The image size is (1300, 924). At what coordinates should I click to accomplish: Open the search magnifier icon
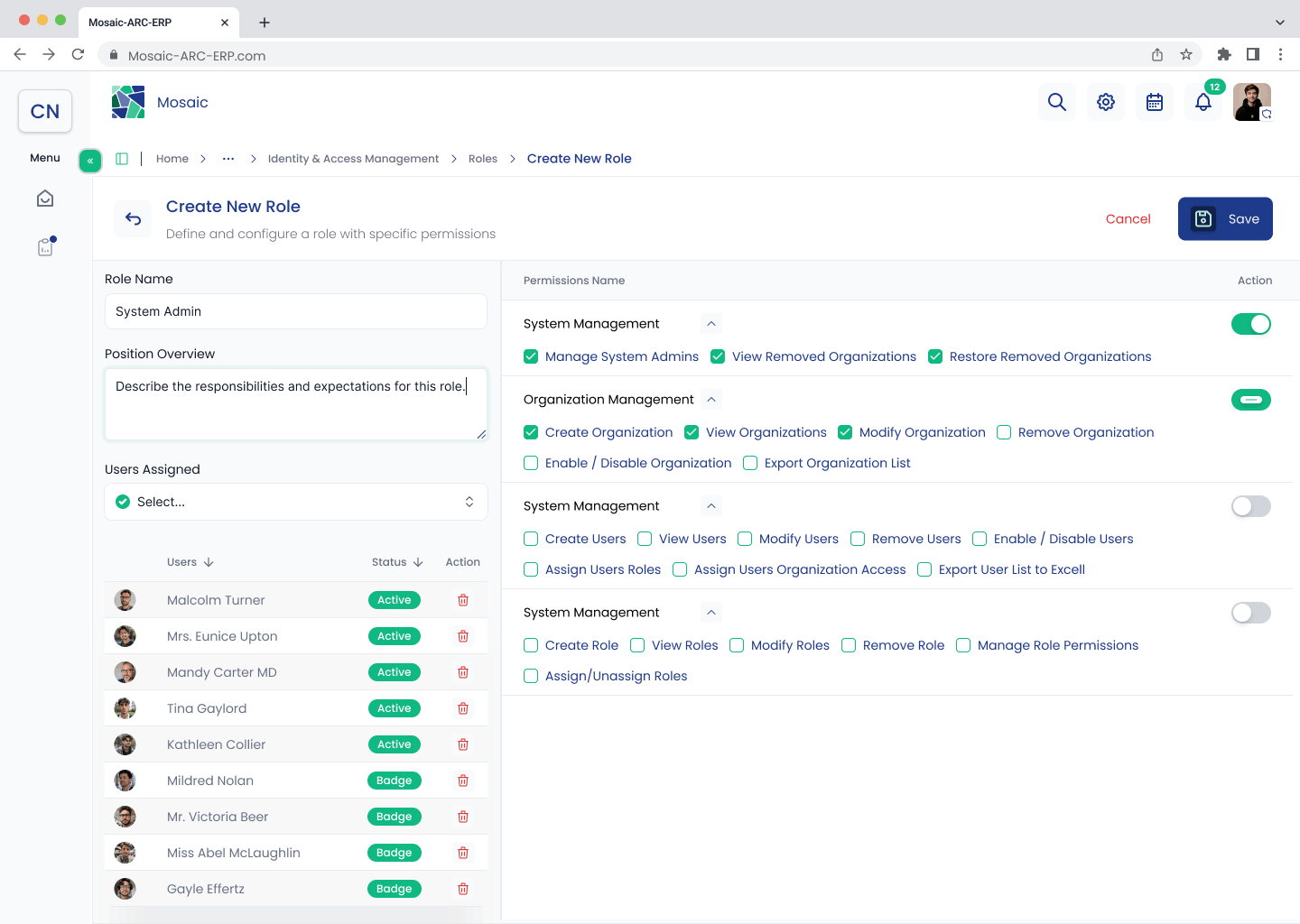click(1057, 102)
